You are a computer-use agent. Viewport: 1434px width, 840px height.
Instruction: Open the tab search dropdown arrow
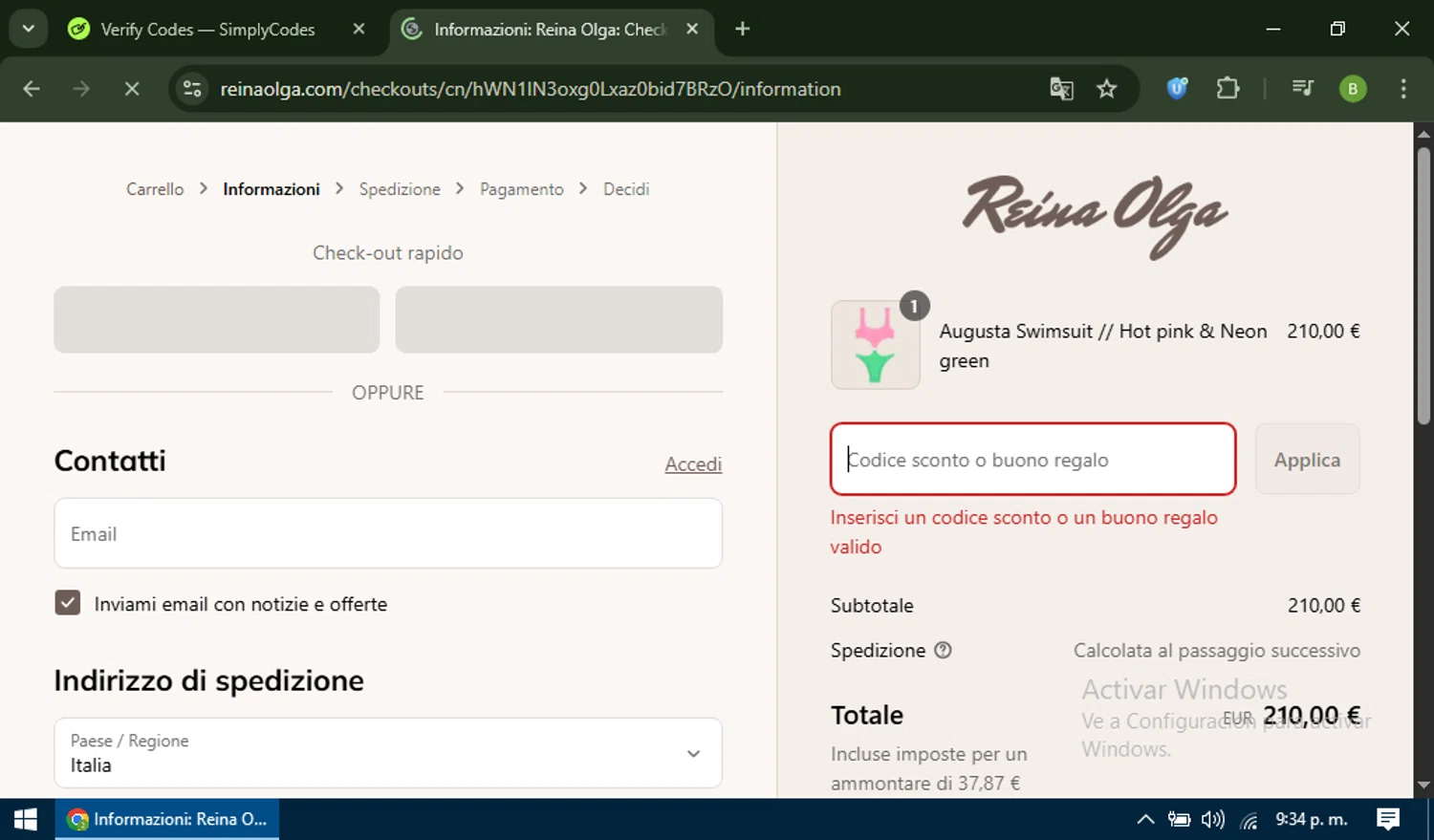[x=28, y=29]
